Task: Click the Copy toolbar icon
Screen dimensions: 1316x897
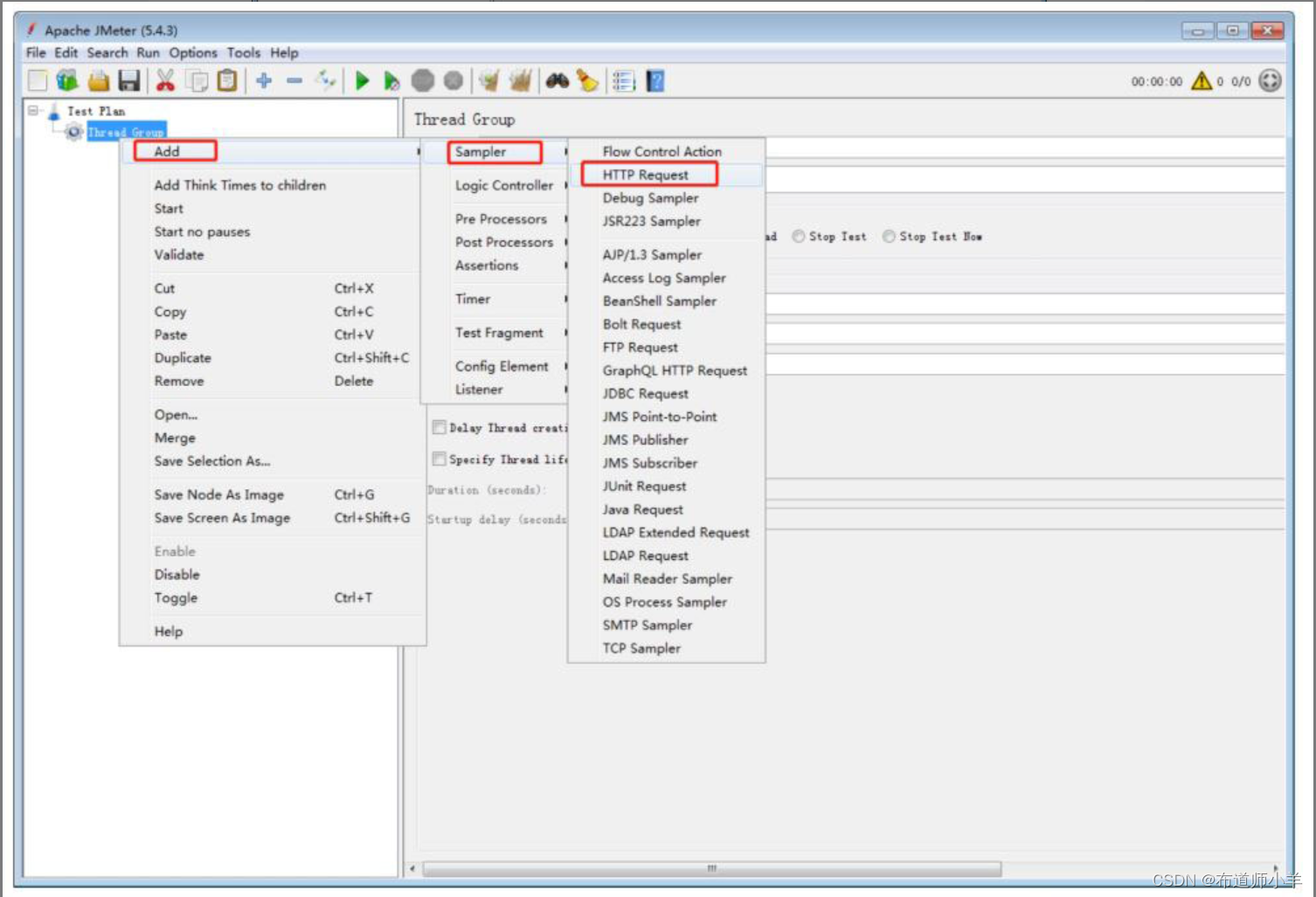Action: click(x=198, y=81)
